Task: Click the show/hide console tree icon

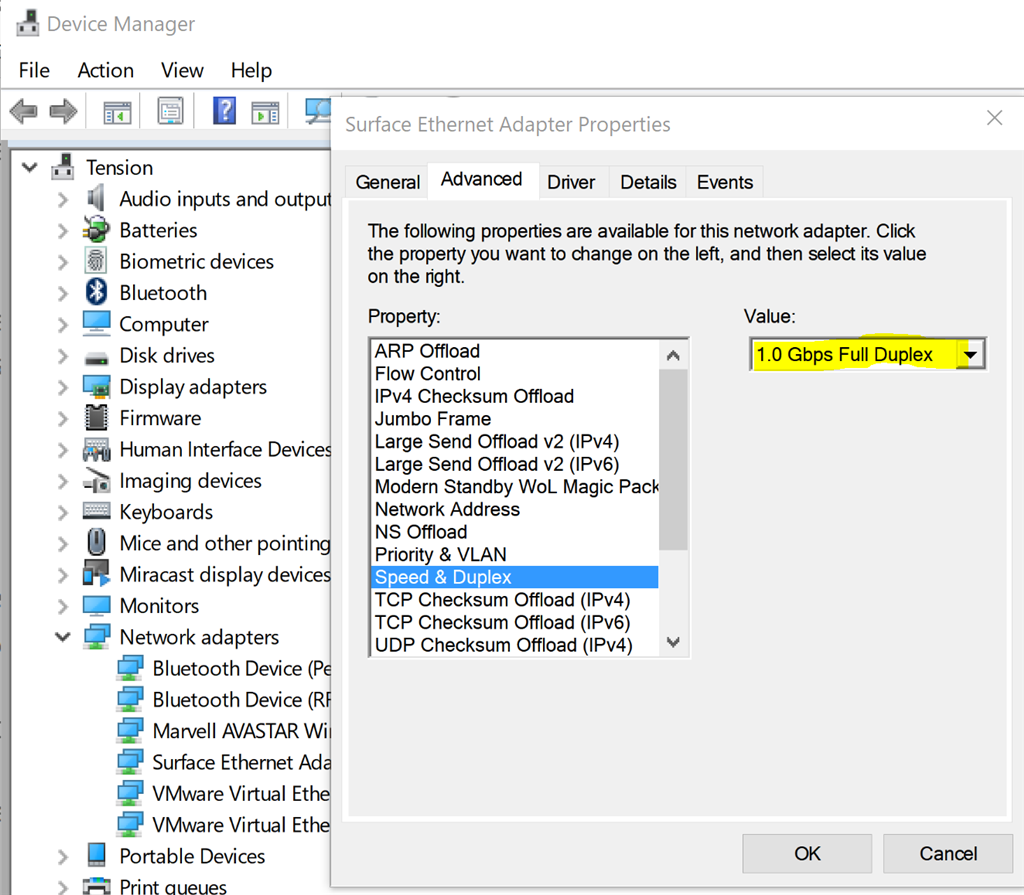Action: click(x=118, y=112)
